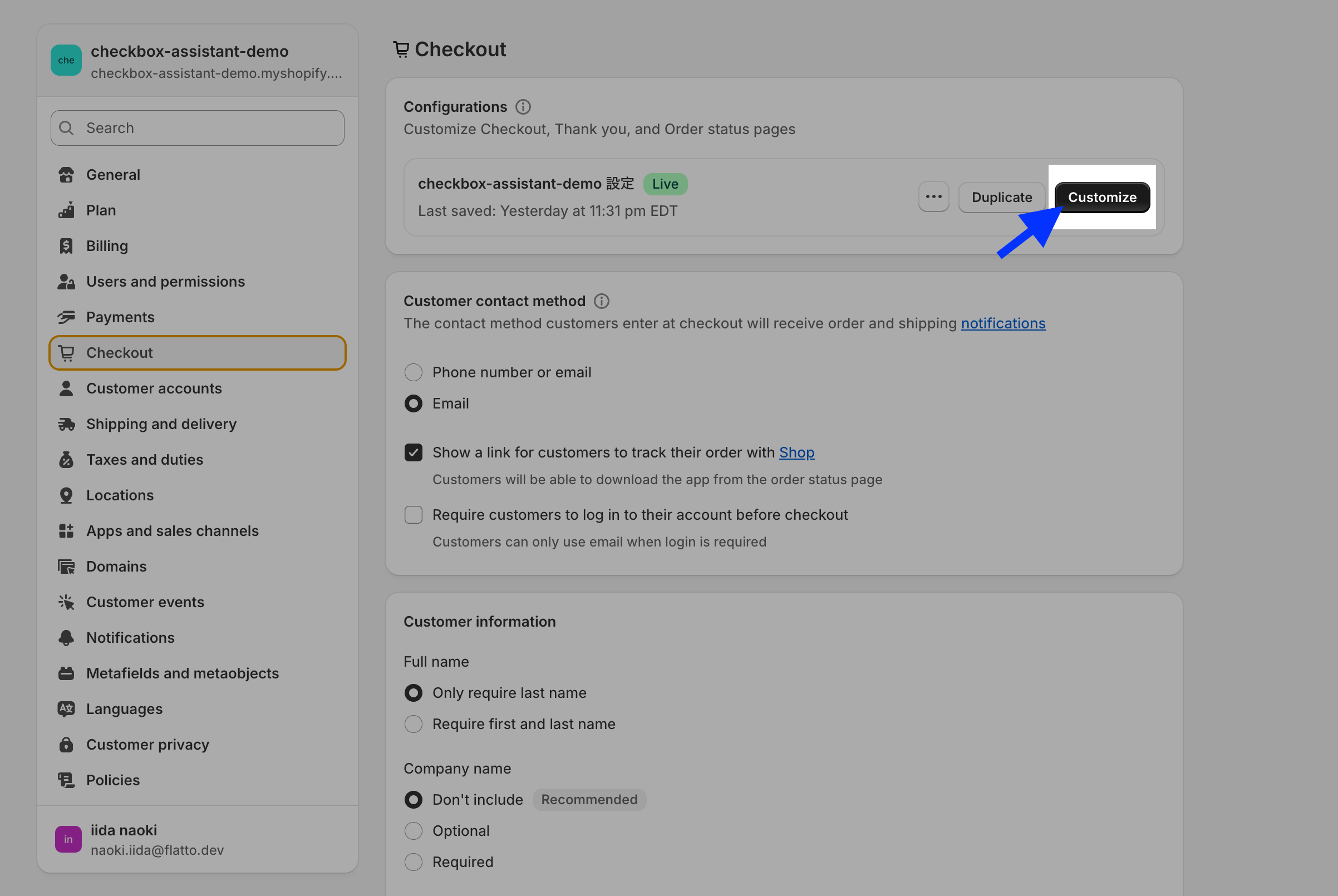Viewport: 1338px width, 896px height.
Task: Enable require login before checkout checkbox
Action: click(x=413, y=515)
